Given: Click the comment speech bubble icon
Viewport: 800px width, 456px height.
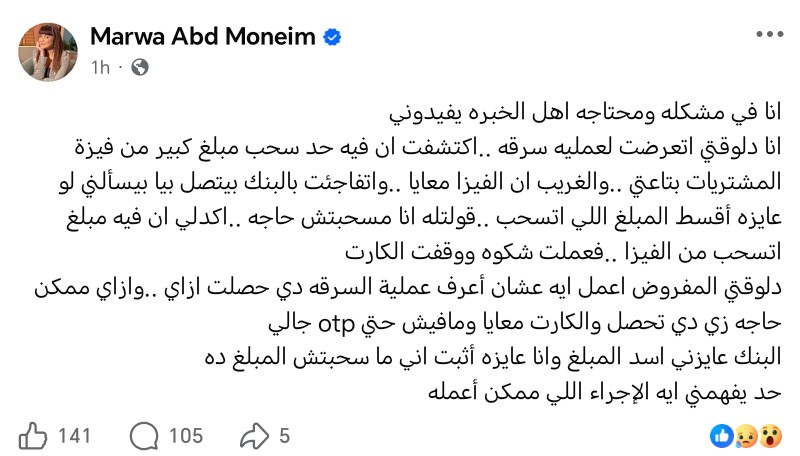Looking at the screenshot, I should pyautogui.click(x=145, y=436).
